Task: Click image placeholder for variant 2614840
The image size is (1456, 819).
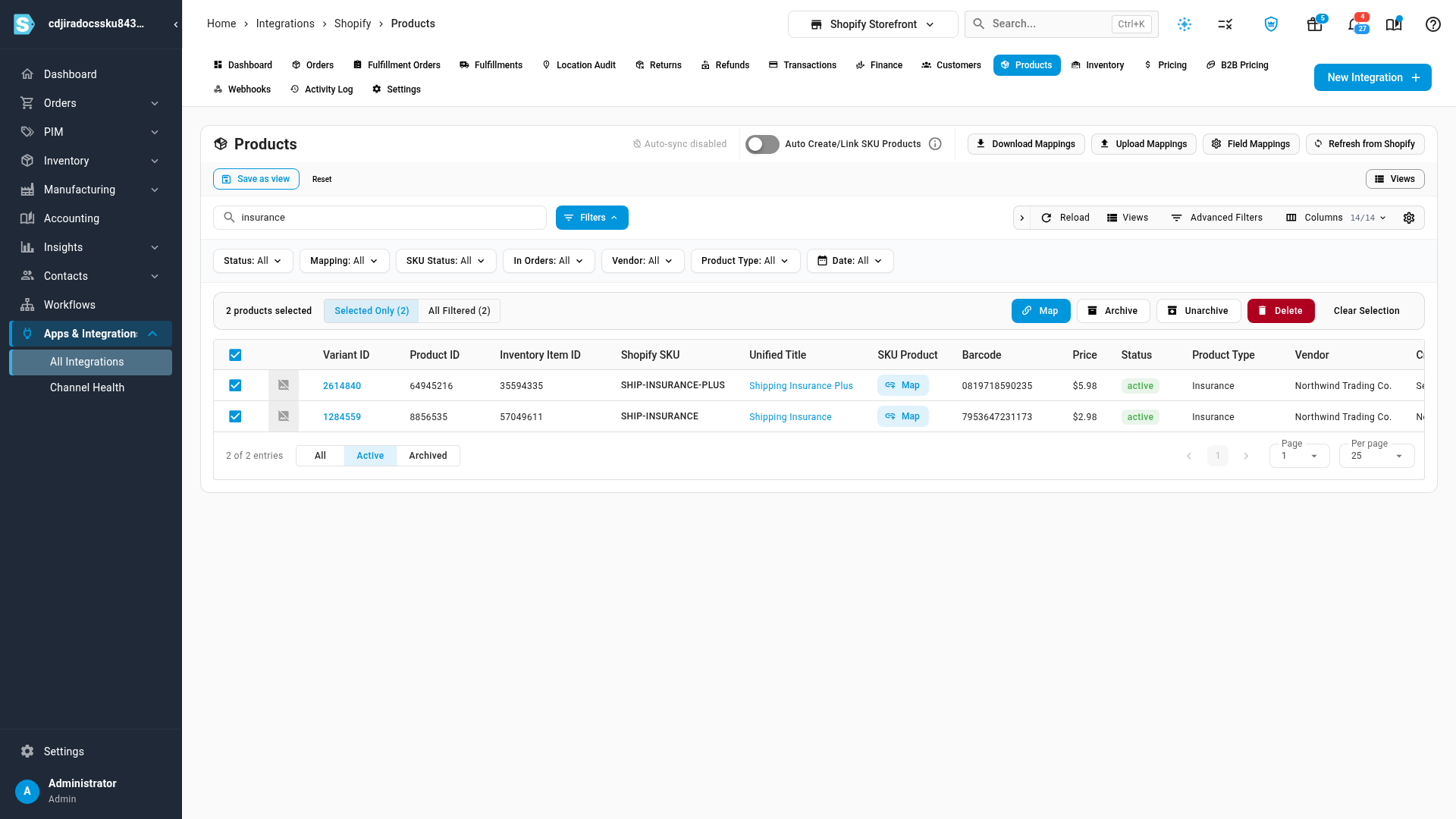Action: tap(284, 385)
